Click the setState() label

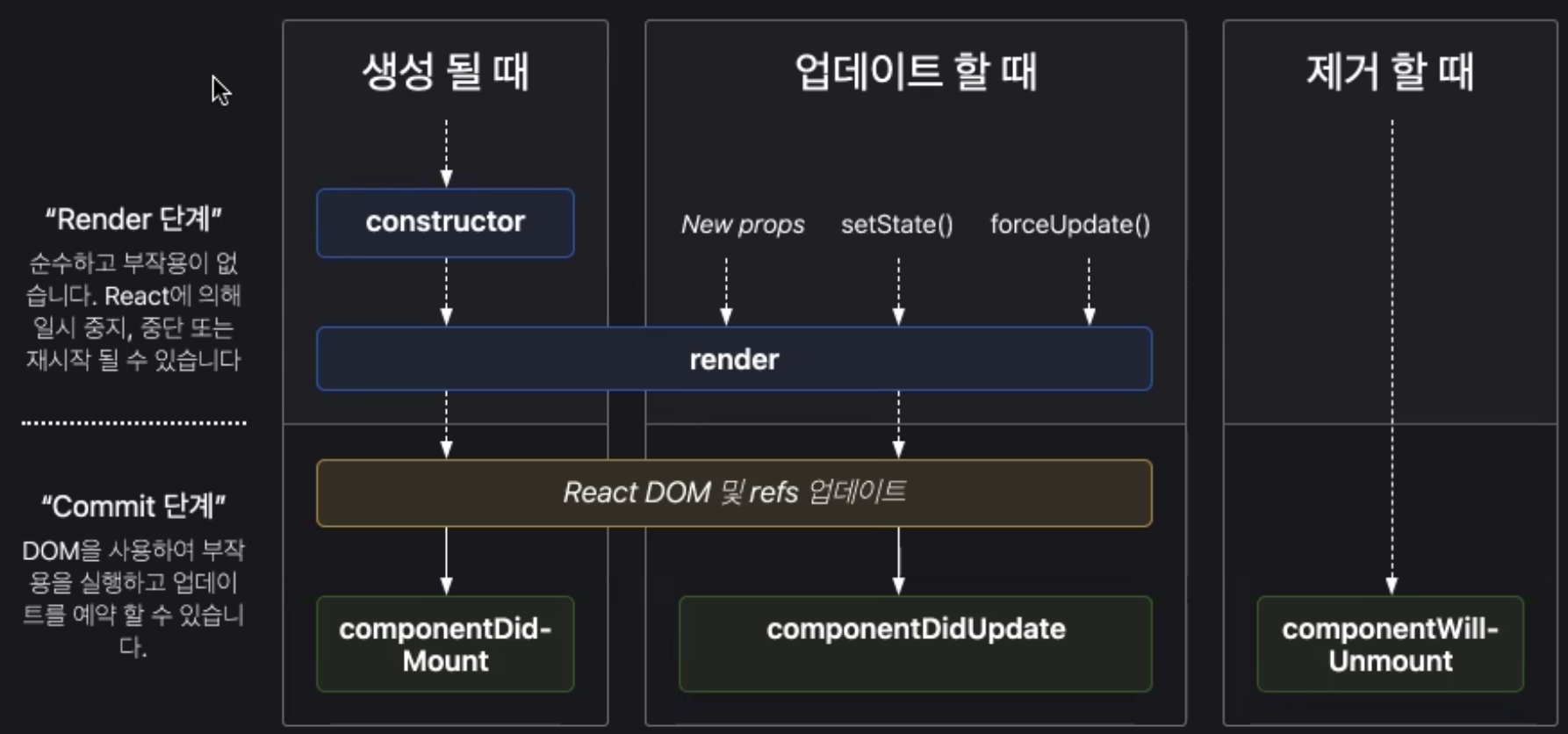click(x=897, y=225)
